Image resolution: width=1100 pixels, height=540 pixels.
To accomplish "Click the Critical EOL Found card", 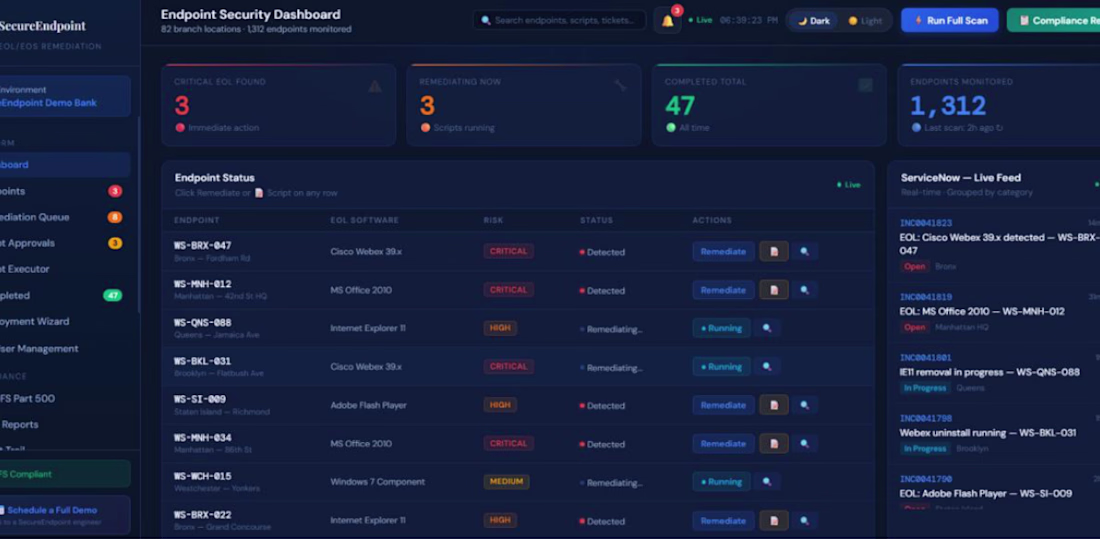I will 279,105.
